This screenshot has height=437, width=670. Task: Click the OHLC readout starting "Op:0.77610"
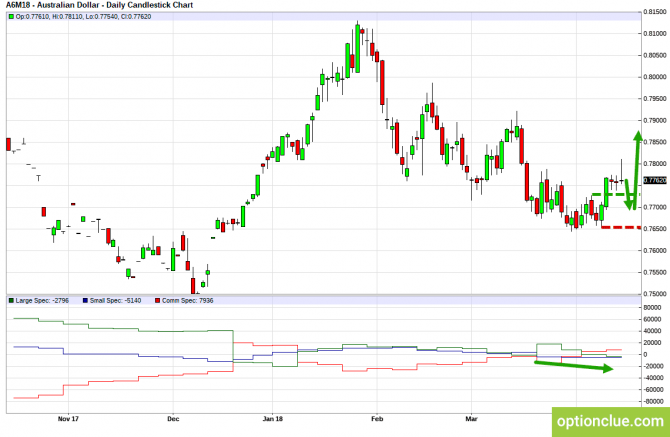click(83, 17)
